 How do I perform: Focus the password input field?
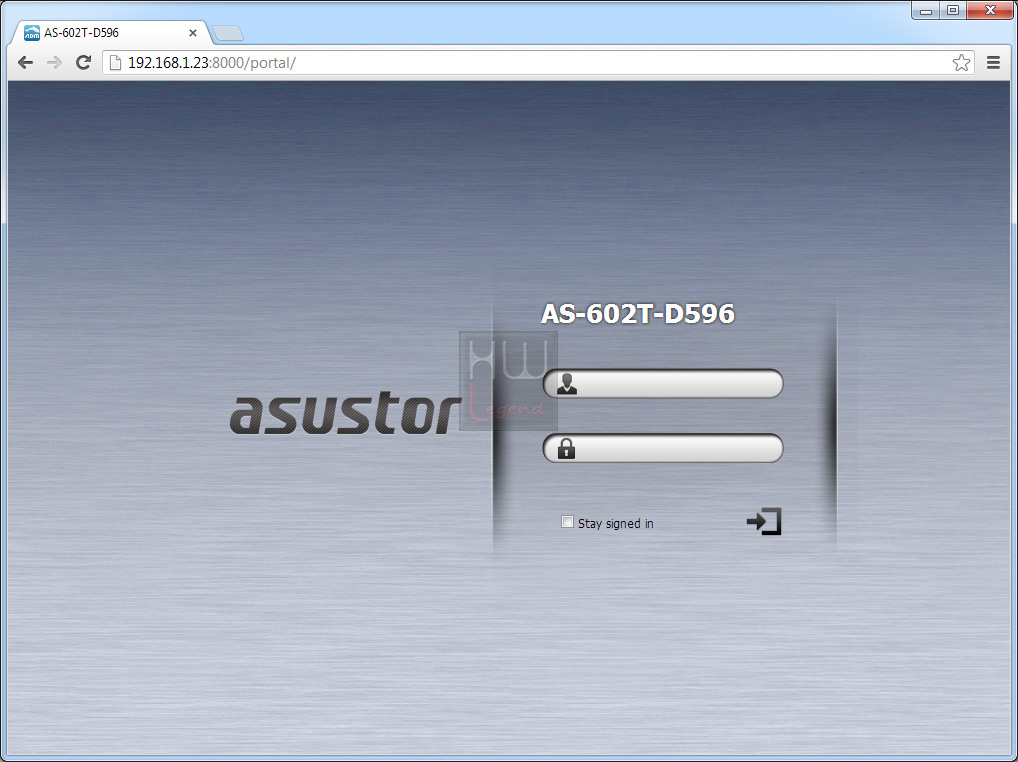coord(663,448)
